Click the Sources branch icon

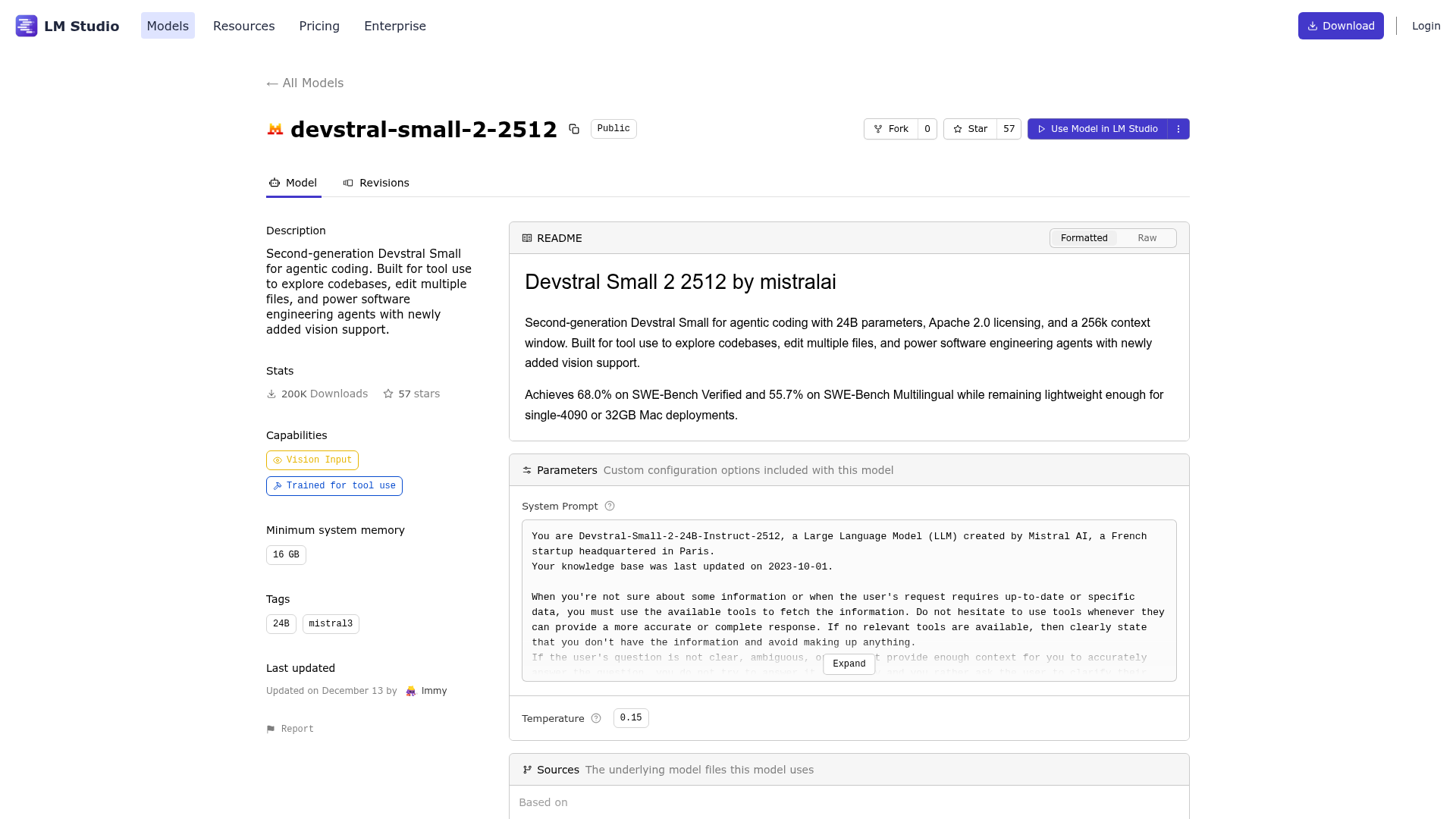[x=527, y=770]
